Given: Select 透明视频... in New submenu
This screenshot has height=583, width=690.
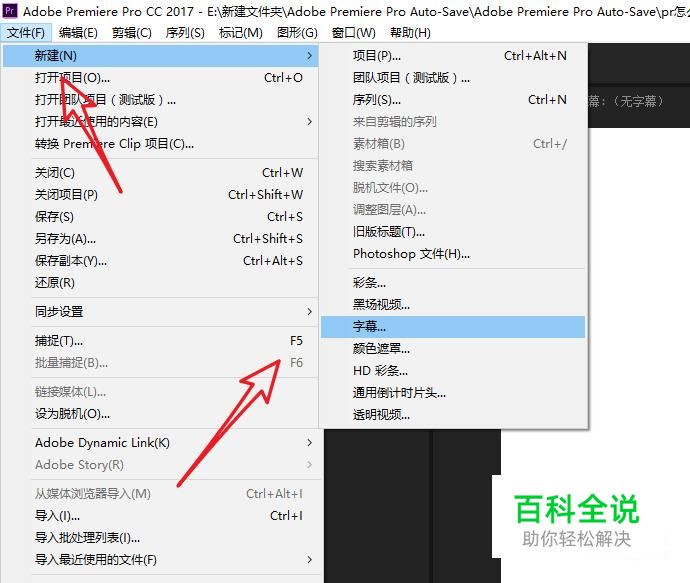Looking at the screenshot, I should click(453, 415).
